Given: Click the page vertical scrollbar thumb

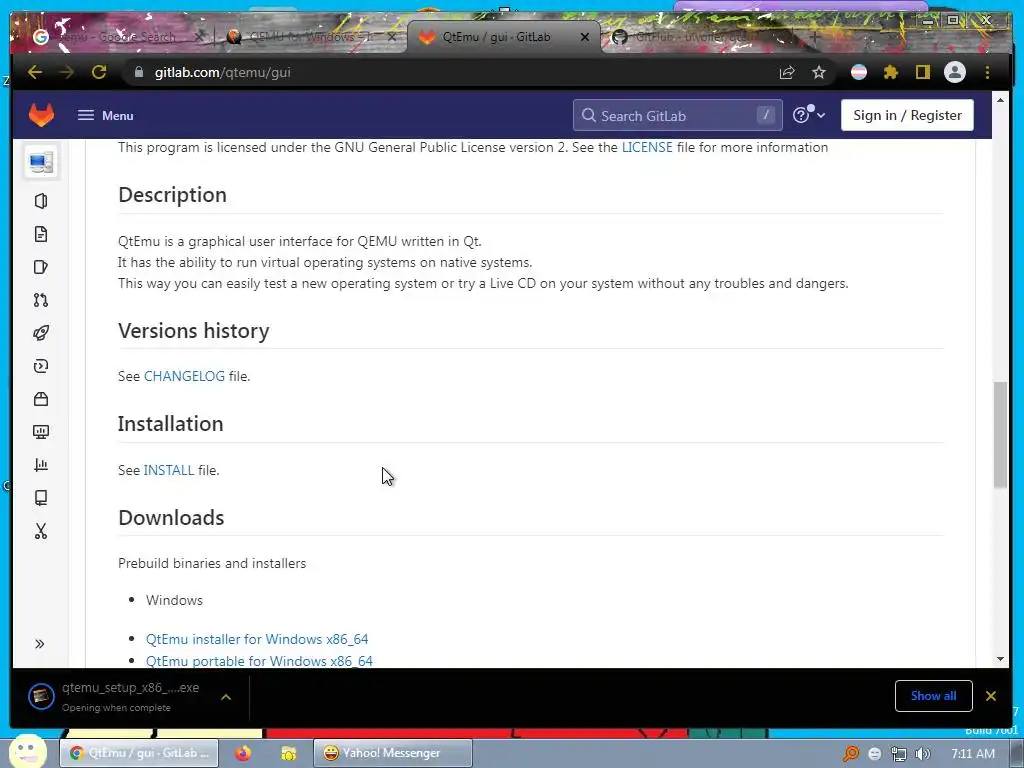Looking at the screenshot, I should point(1000,434).
